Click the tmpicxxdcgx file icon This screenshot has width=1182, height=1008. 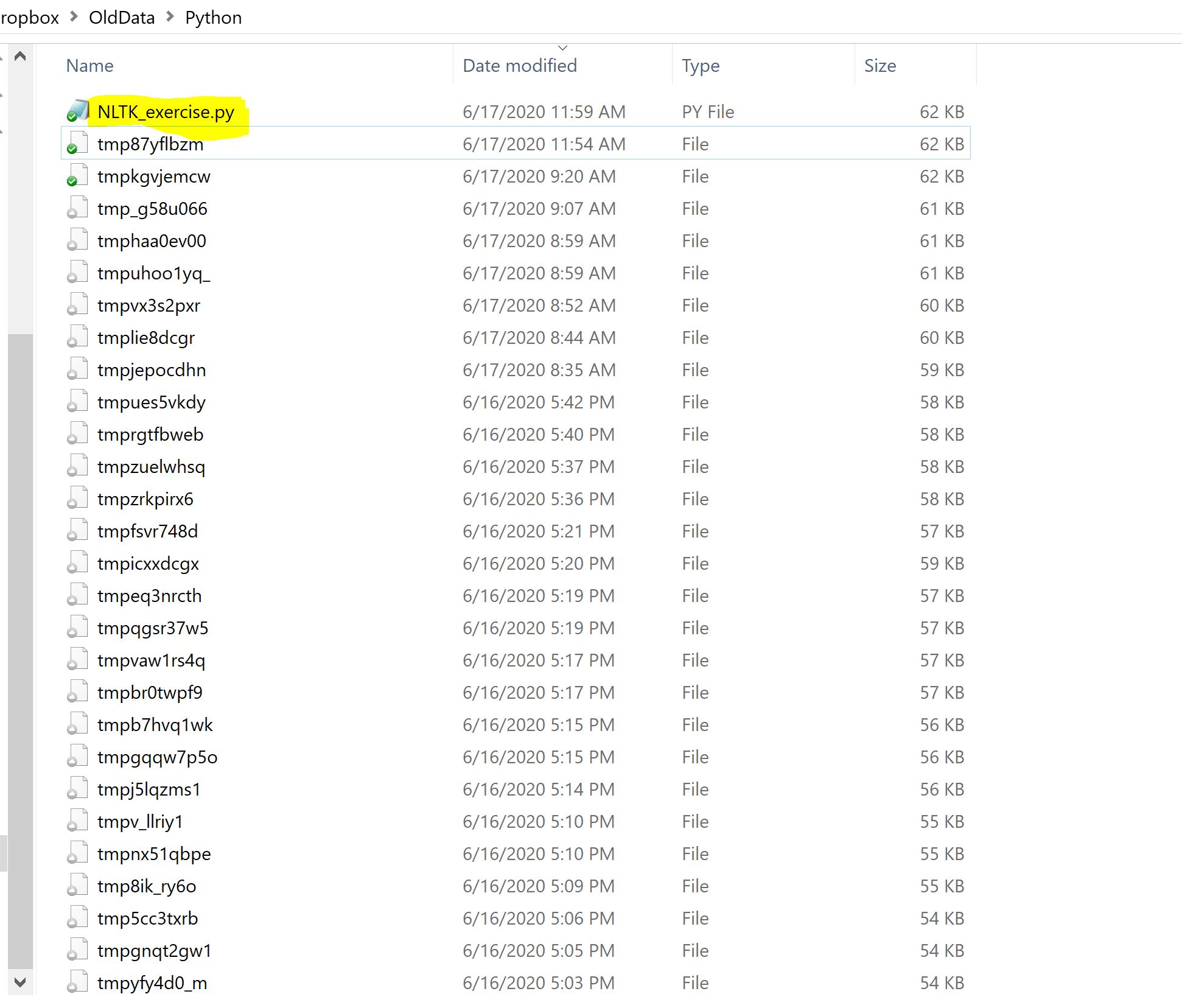tap(78, 563)
